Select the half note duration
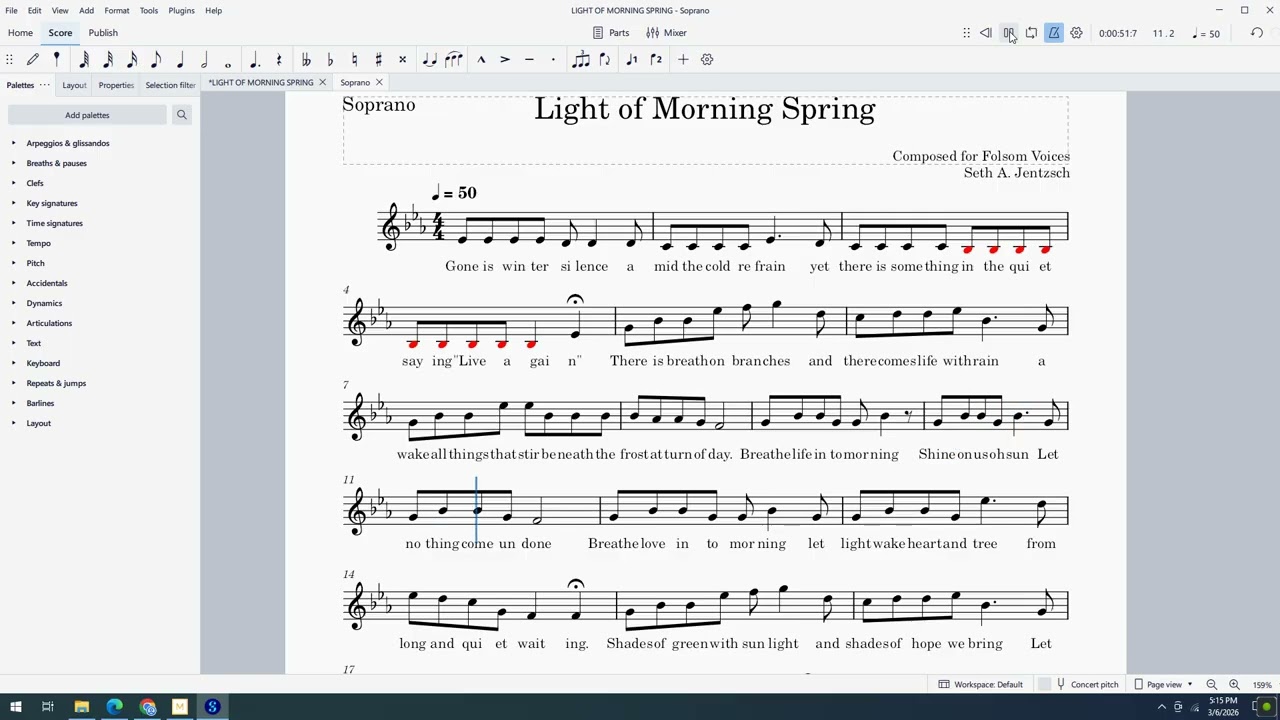Viewport: 1280px width, 720px height. coord(204,60)
